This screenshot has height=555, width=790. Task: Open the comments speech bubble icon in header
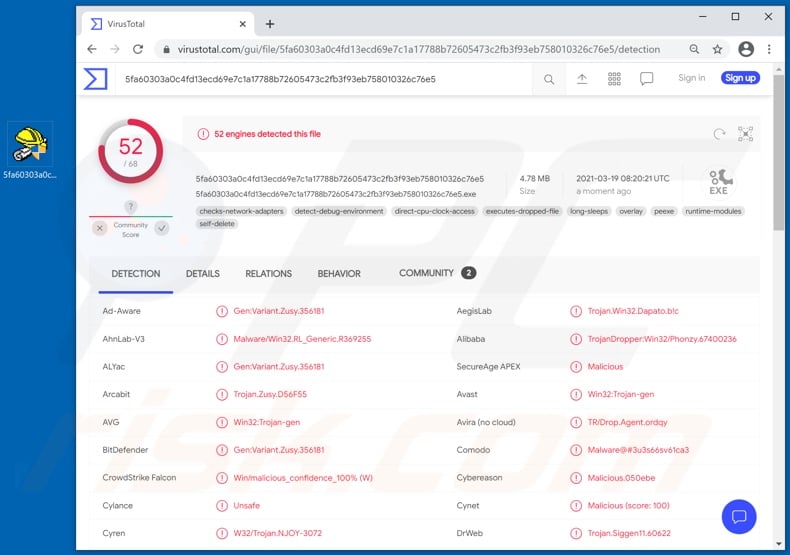coord(646,79)
